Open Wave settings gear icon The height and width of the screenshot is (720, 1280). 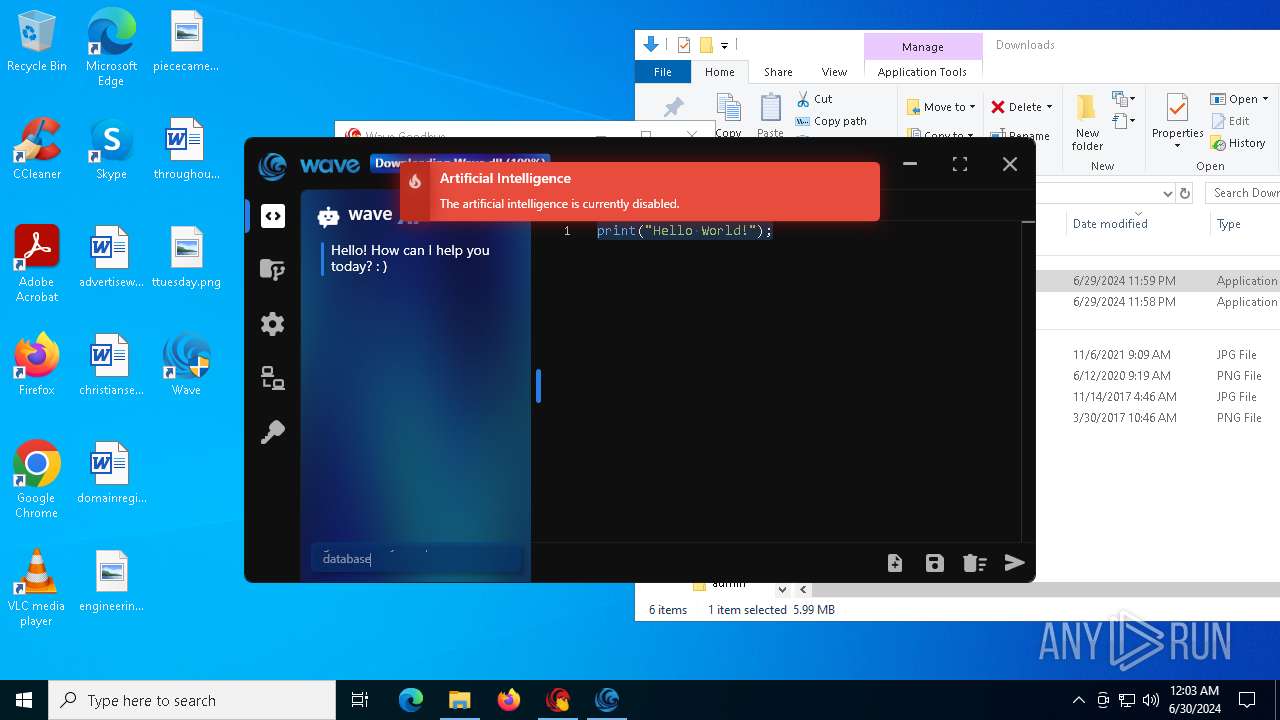click(272, 324)
